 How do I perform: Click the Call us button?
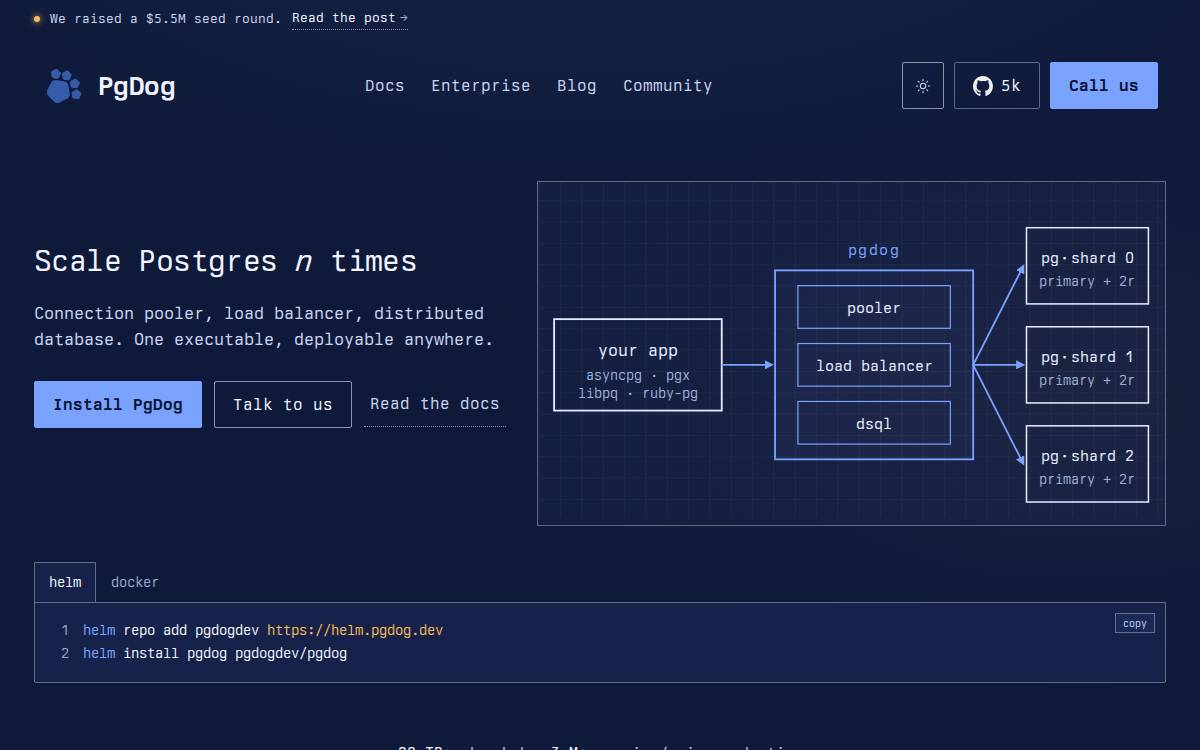tap(1104, 86)
